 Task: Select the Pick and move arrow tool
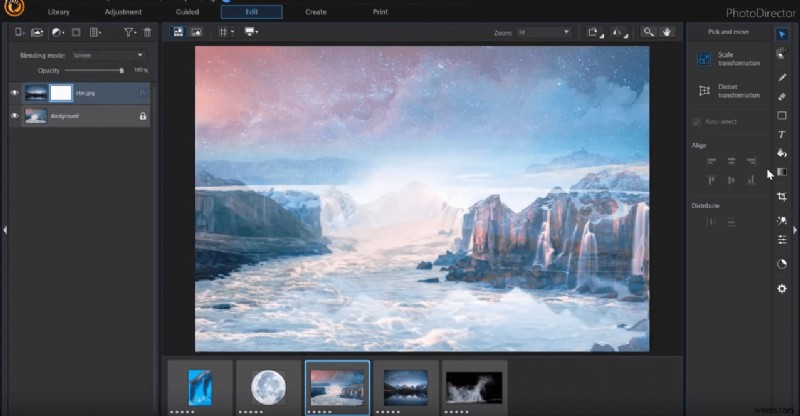click(x=782, y=34)
